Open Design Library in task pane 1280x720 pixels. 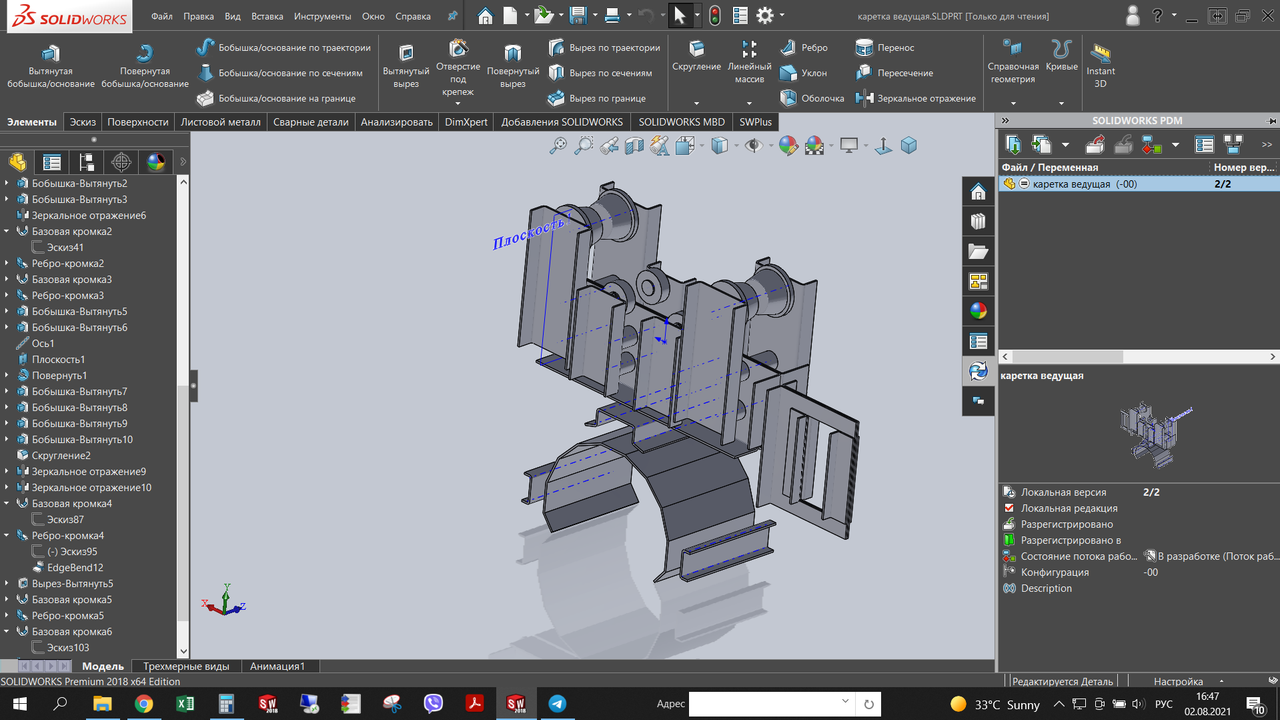click(x=978, y=221)
